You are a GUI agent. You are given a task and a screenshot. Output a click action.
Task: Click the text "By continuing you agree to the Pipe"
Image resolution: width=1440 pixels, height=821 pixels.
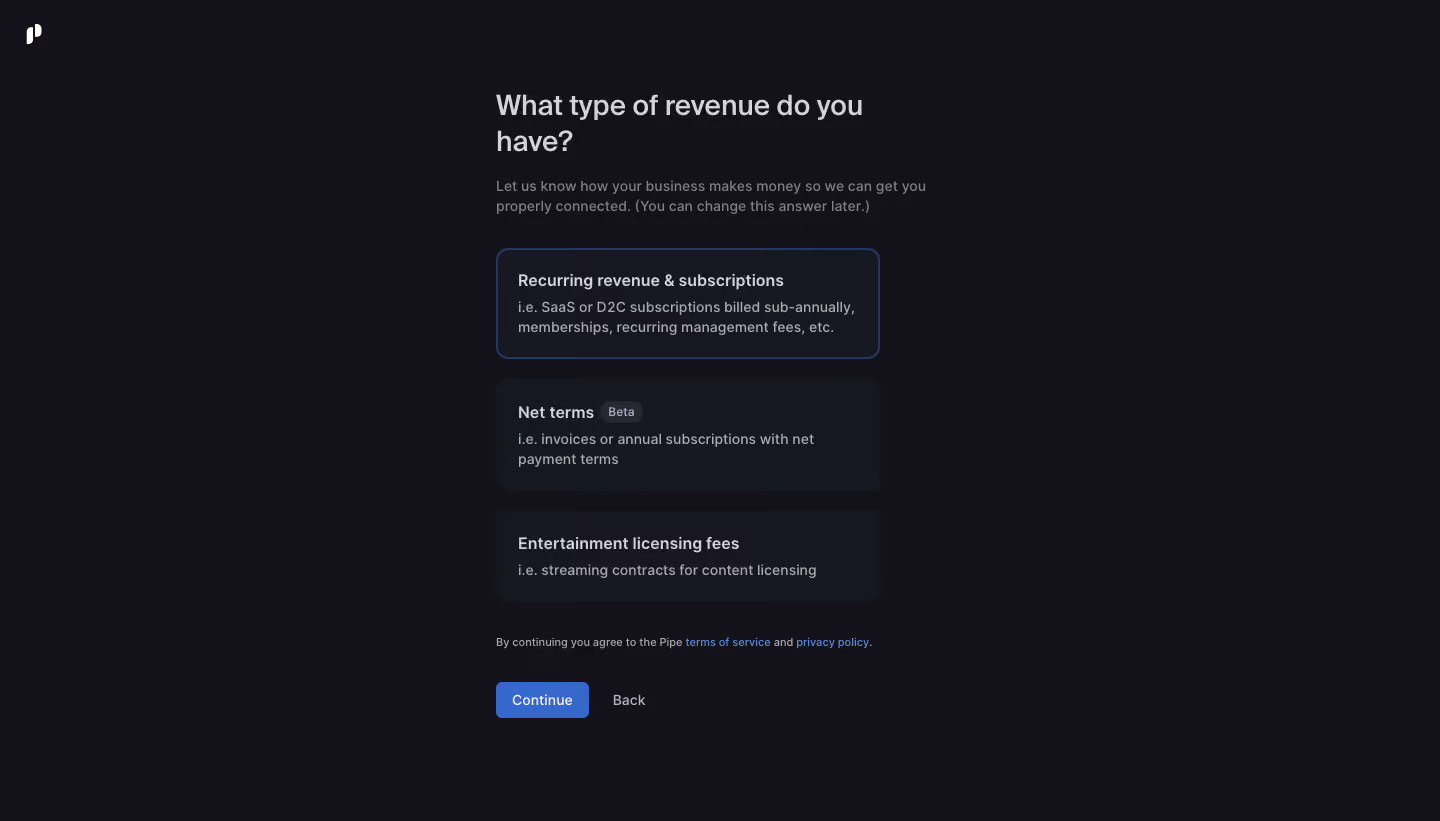tap(589, 642)
